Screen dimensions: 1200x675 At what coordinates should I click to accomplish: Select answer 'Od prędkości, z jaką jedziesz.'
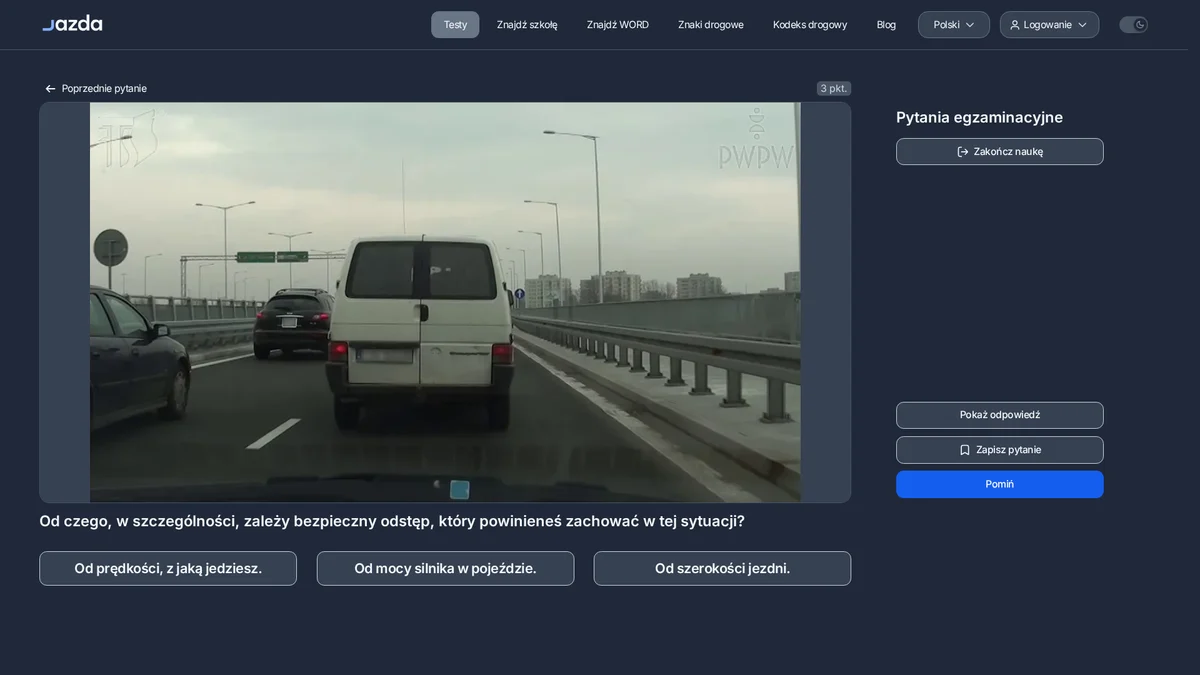[x=168, y=568]
